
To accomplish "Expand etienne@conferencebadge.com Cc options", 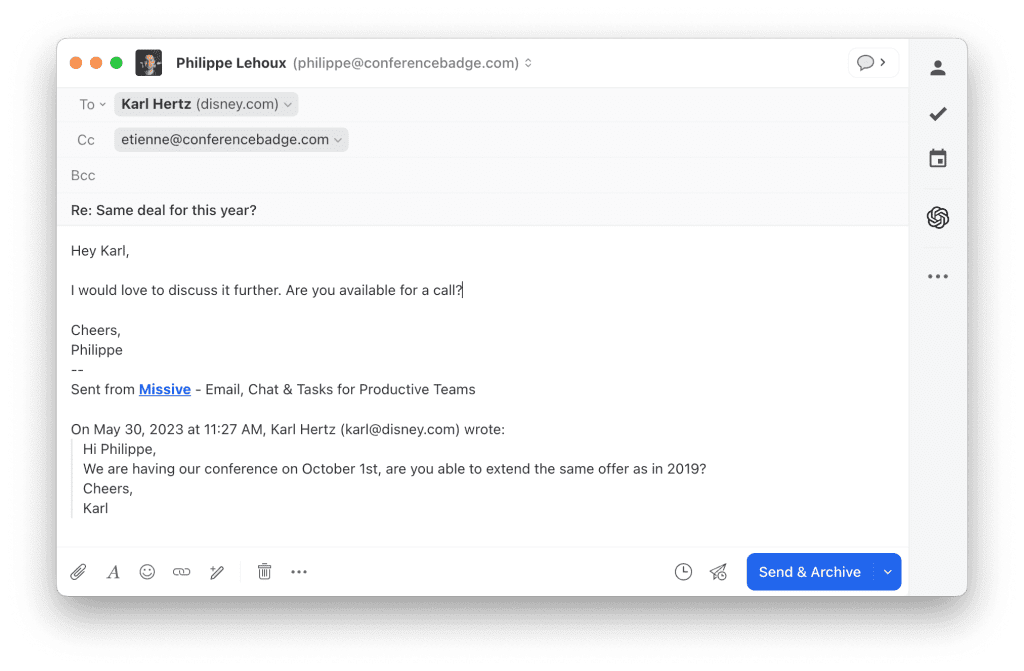I will point(338,140).
